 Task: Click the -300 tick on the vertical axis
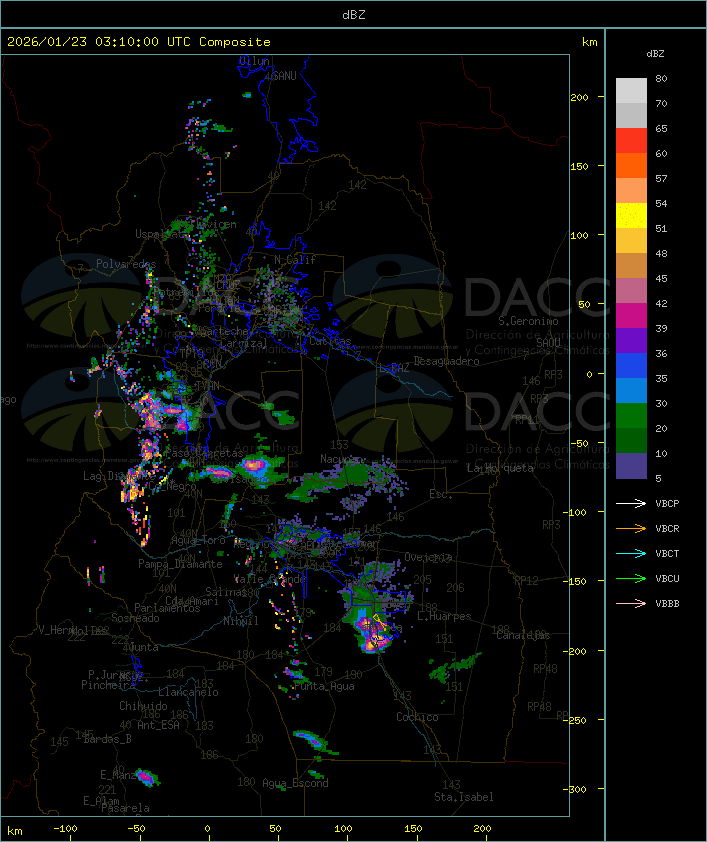tap(577, 789)
